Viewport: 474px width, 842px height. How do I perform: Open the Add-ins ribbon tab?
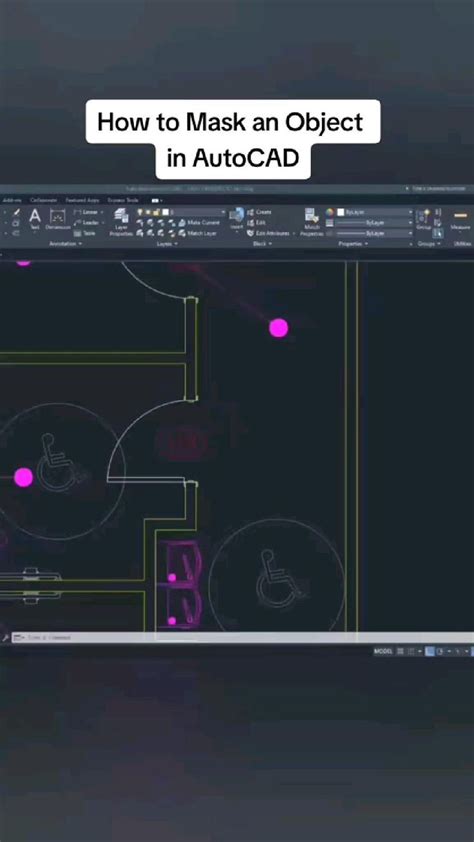click(11, 200)
